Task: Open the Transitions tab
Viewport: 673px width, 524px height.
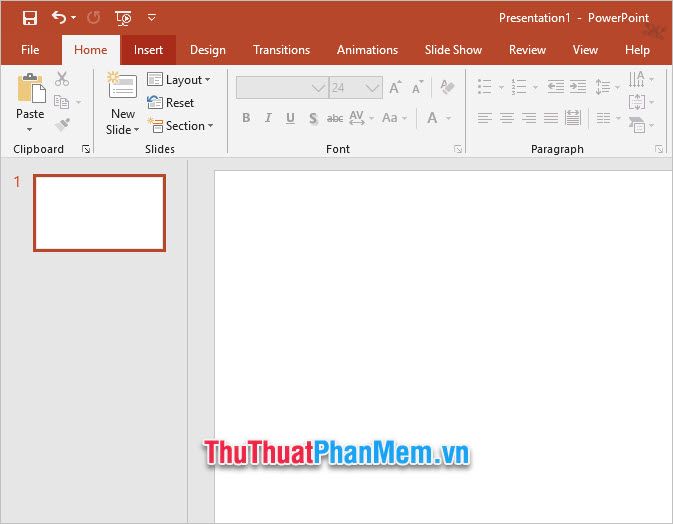Action: point(281,50)
